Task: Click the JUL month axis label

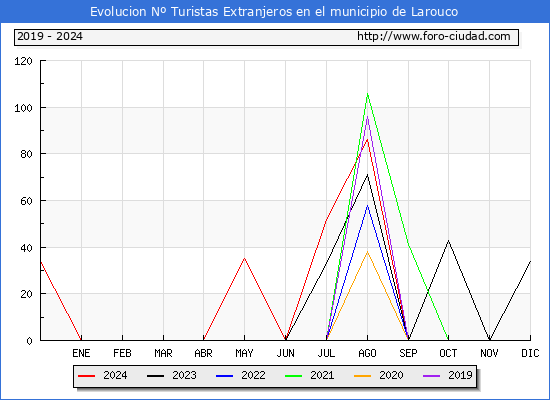Action: tap(327, 353)
